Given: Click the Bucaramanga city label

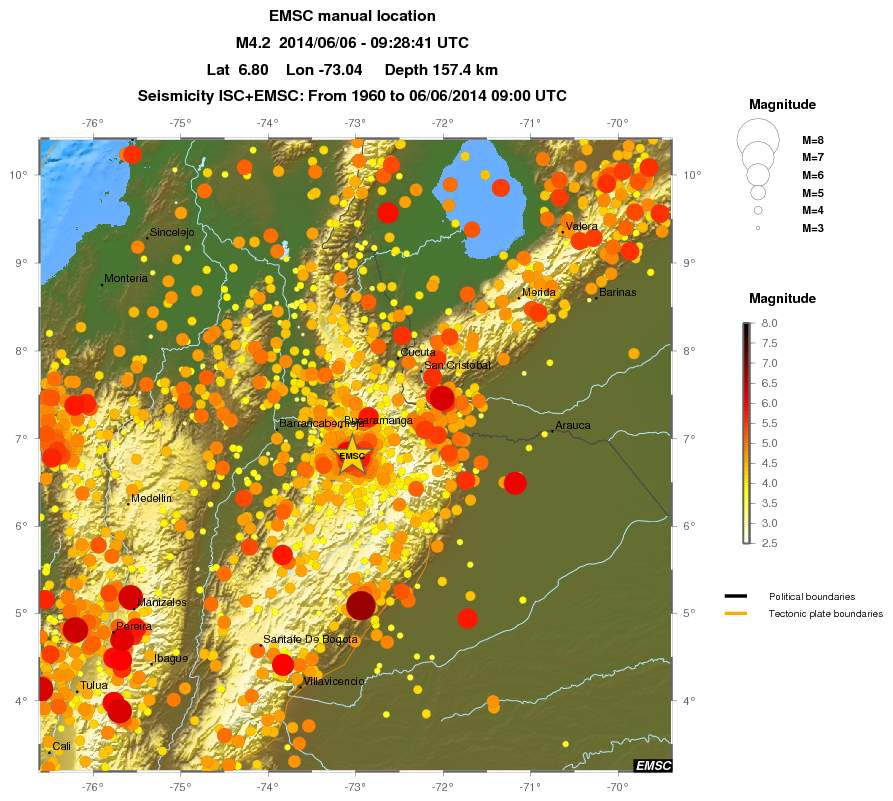Looking at the screenshot, I should (x=378, y=420).
